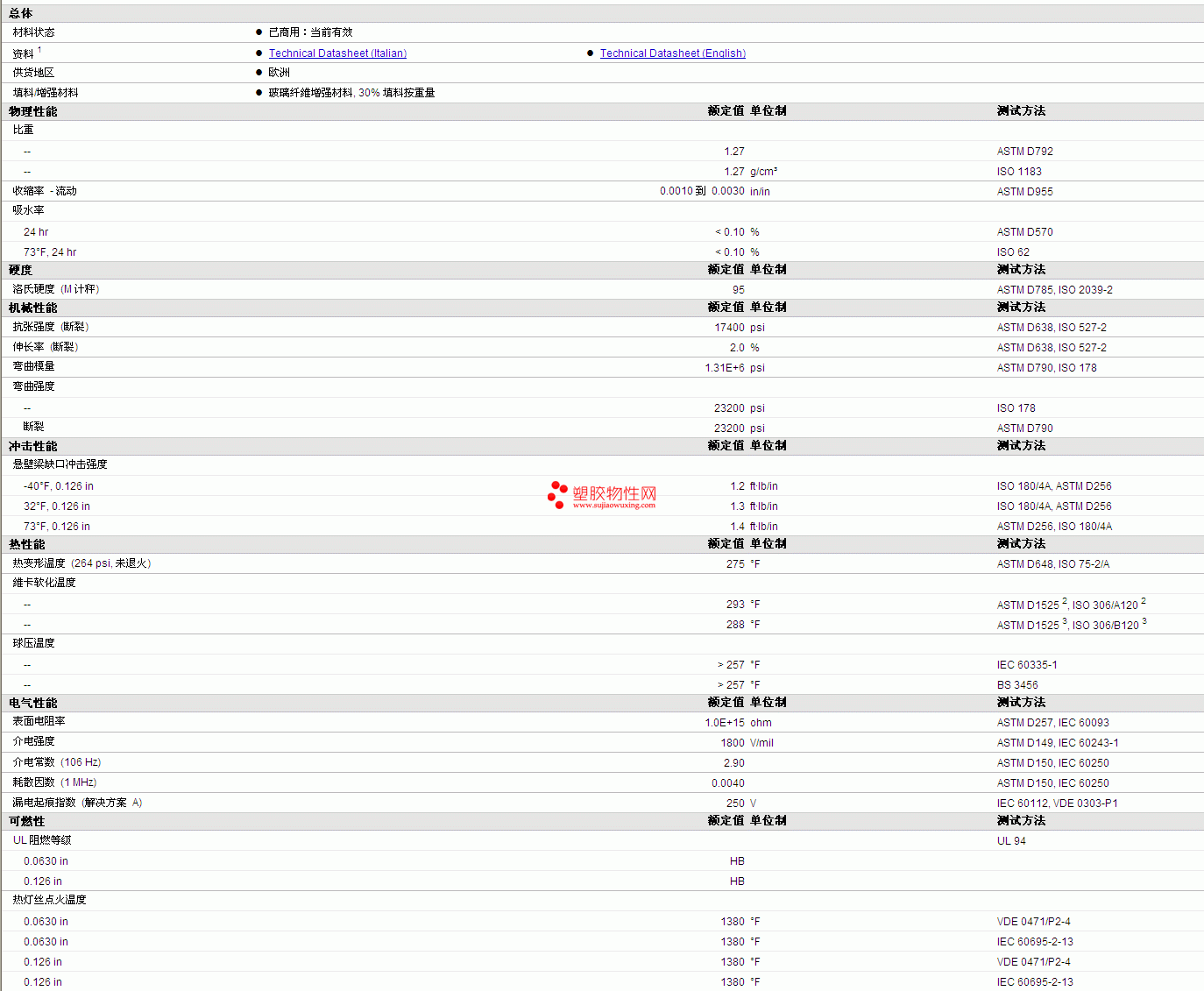1204x991 pixels.
Task: Click ASTM D792 test method
Action: (x=1025, y=152)
